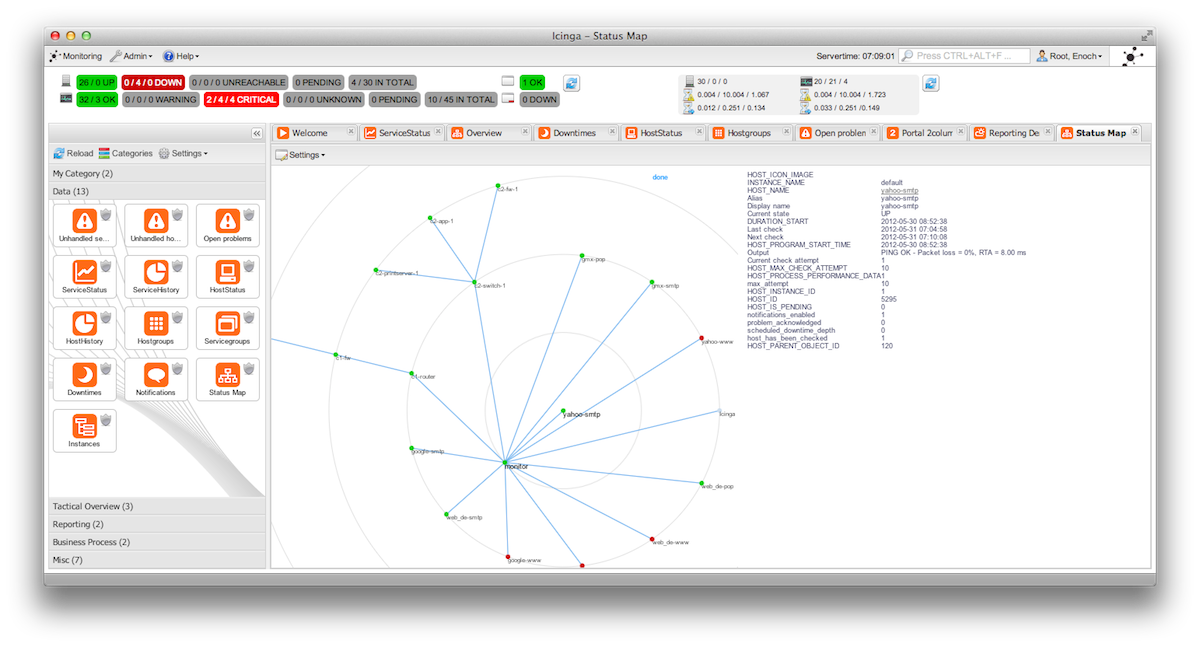Open the Admin menu
This screenshot has height=647, width=1200.
(x=131, y=57)
